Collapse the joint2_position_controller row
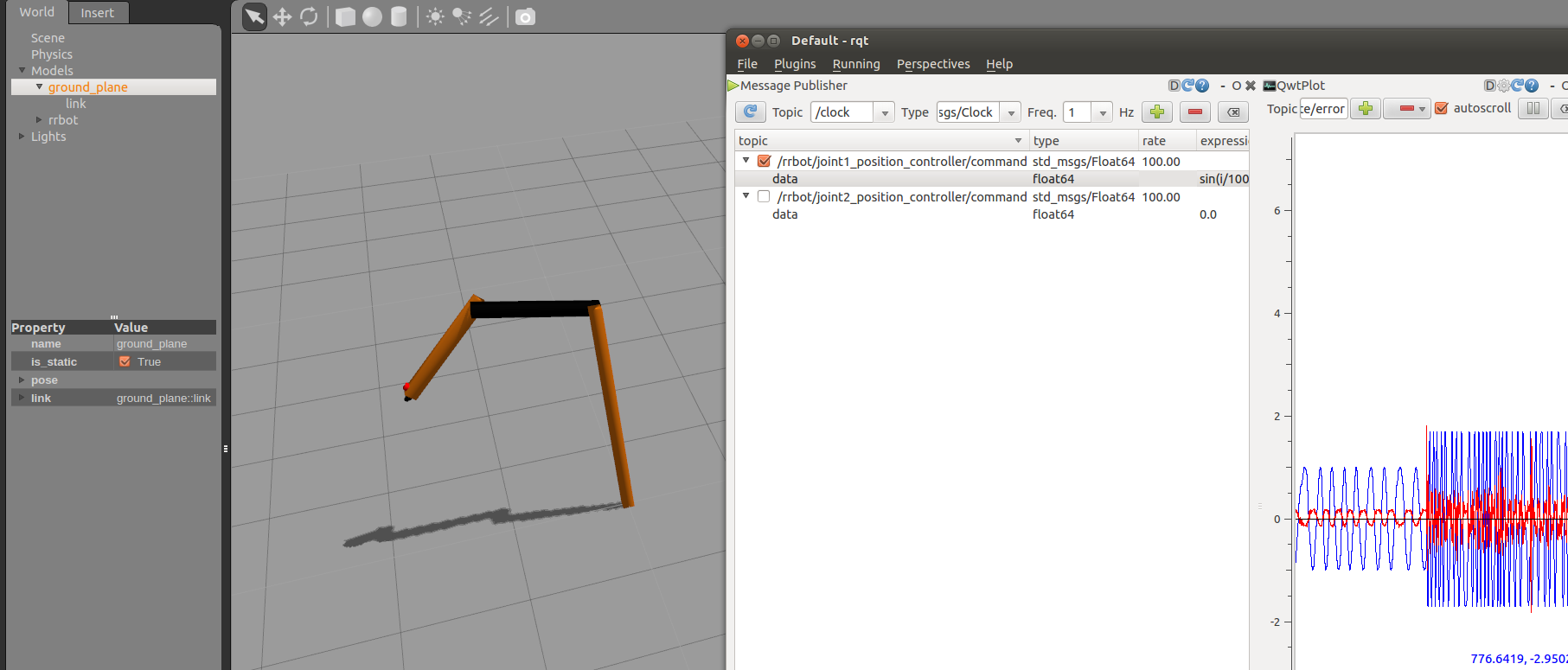 [746, 196]
